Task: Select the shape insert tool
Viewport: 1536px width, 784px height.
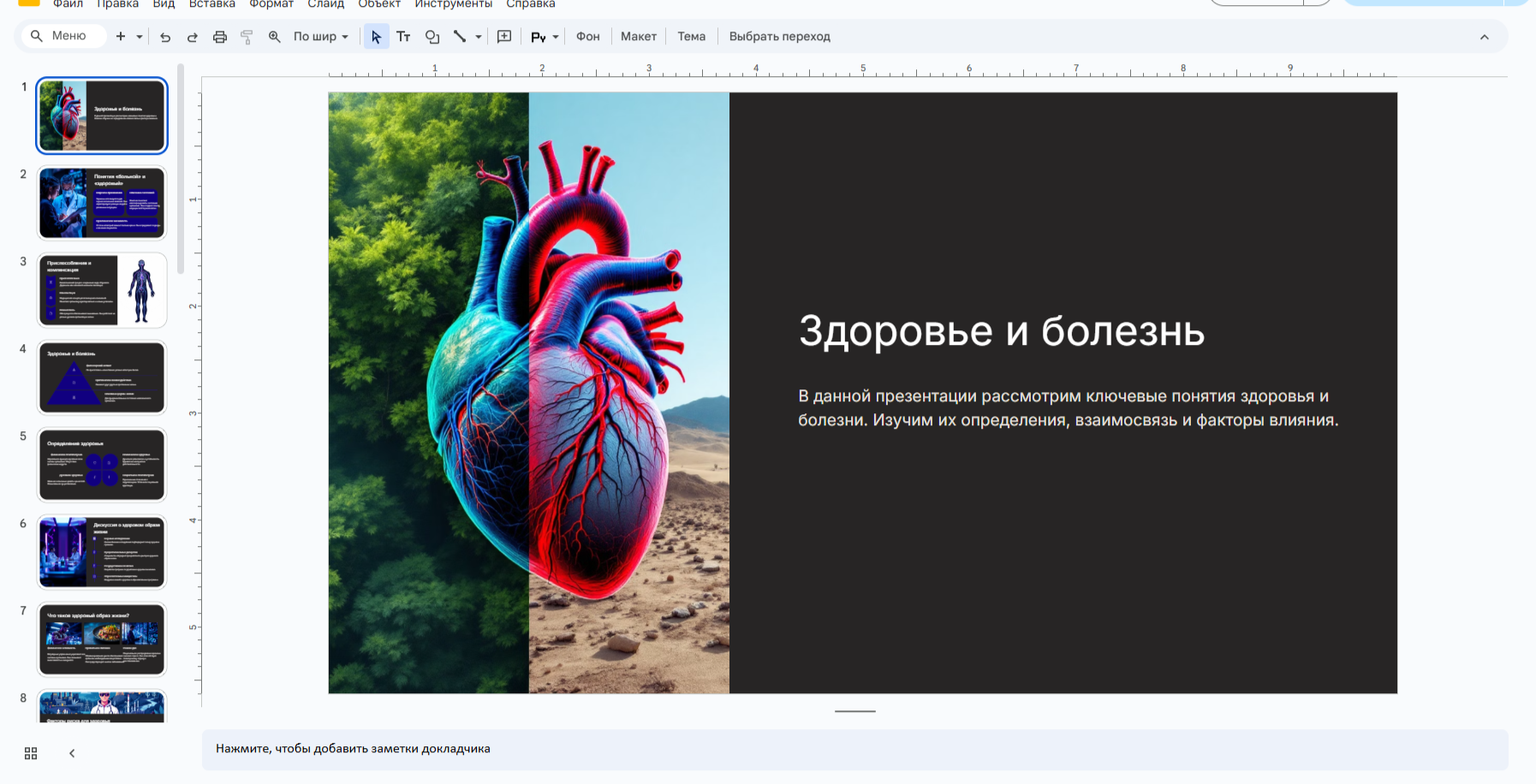Action: click(x=432, y=37)
